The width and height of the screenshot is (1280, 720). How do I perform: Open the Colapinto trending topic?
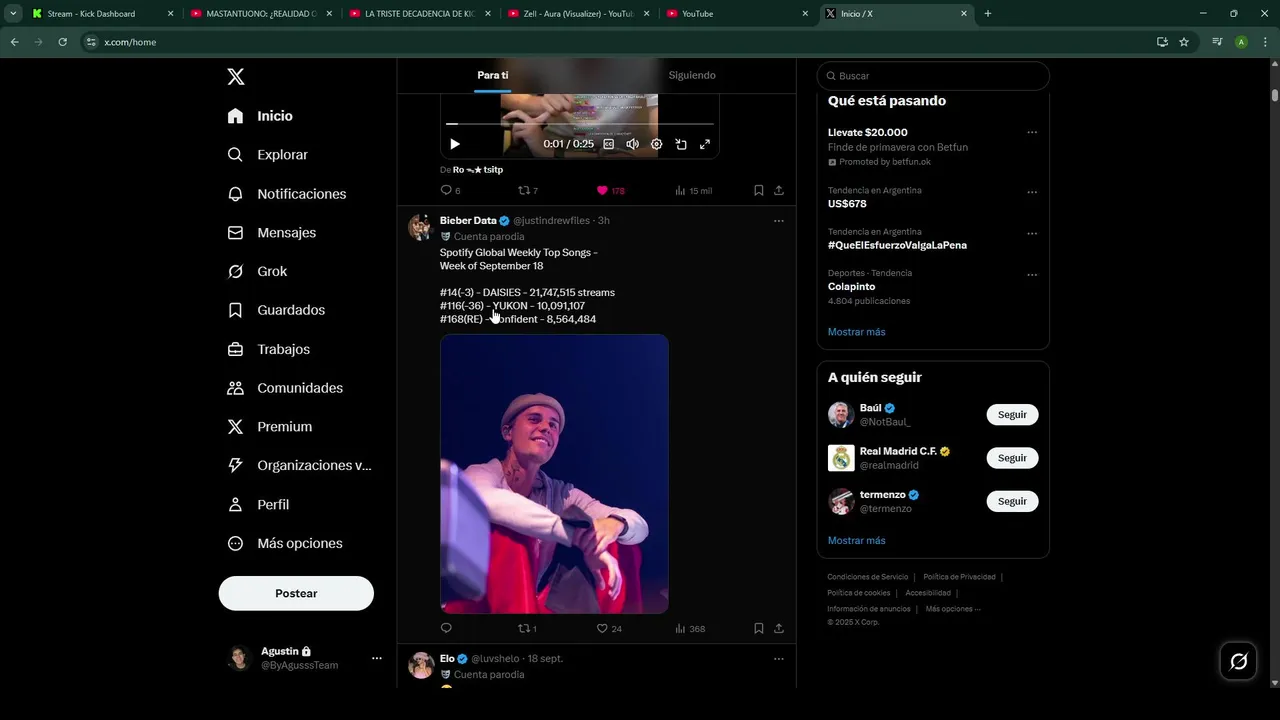point(851,286)
